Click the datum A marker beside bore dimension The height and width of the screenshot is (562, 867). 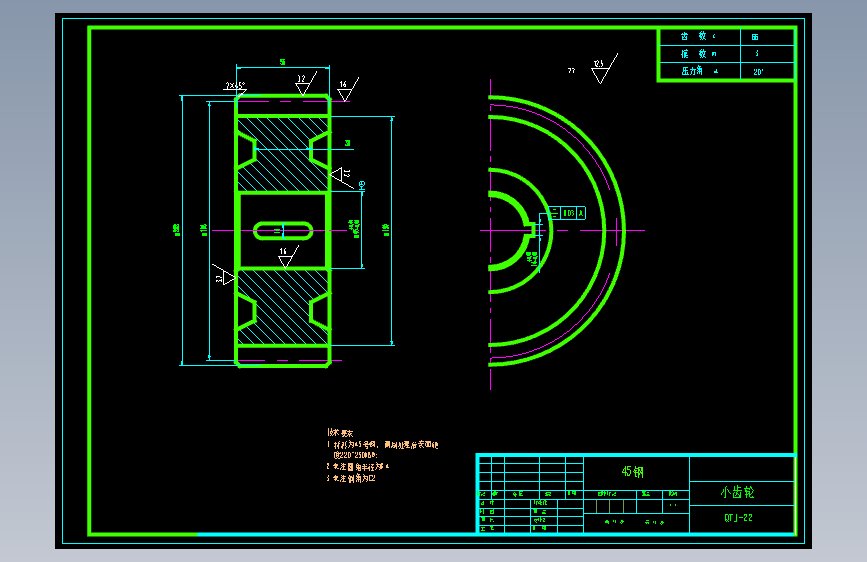pos(362,185)
